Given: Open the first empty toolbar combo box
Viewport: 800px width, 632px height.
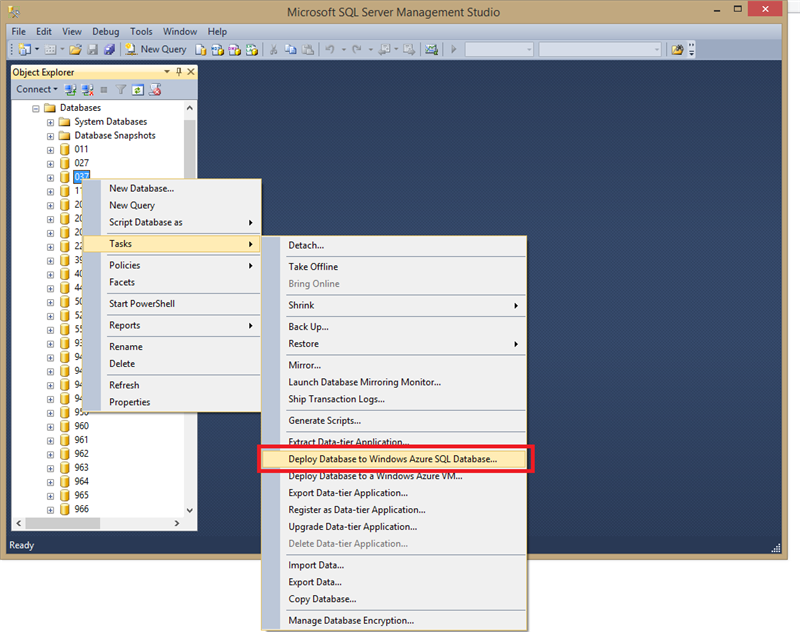Looking at the screenshot, I should tap(499, 49).
